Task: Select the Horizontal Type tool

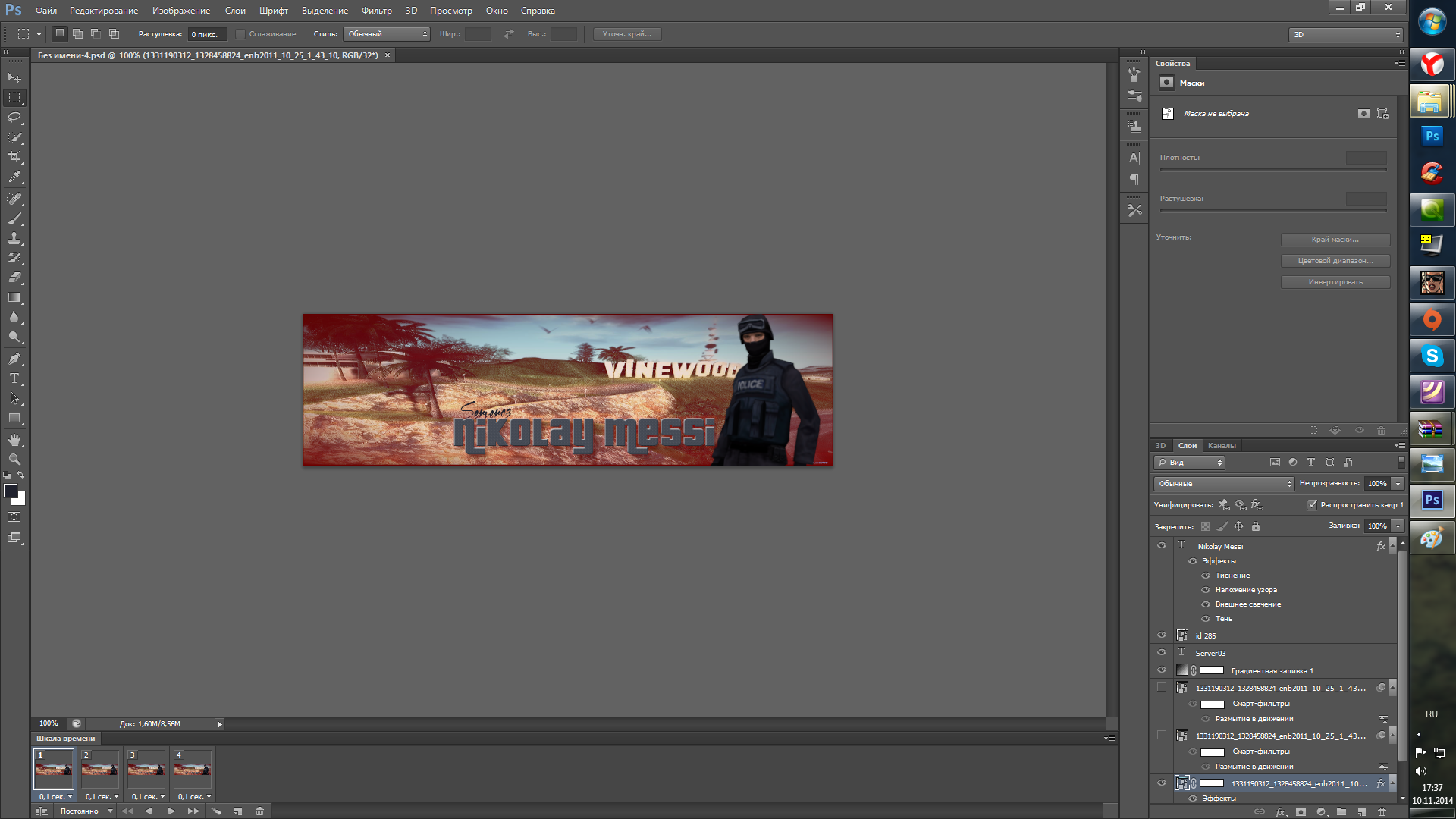Action: pyautogui.click(x=14, y=378)
